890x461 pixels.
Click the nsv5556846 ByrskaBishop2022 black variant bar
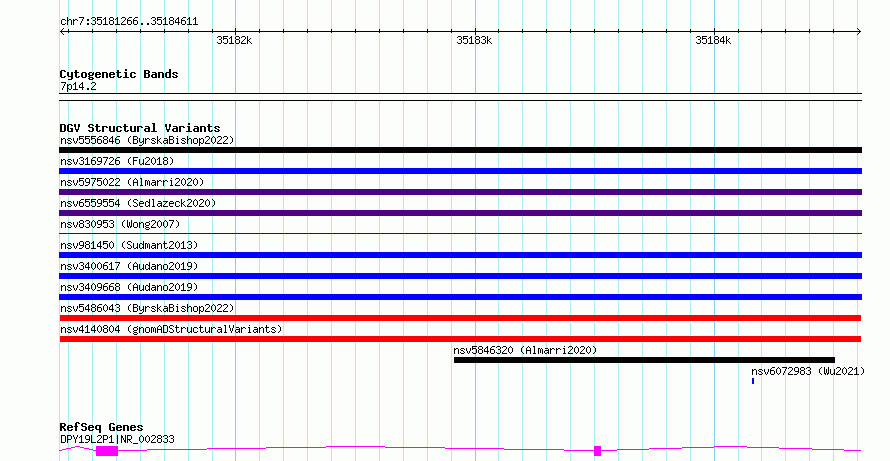tap(460, 150)
